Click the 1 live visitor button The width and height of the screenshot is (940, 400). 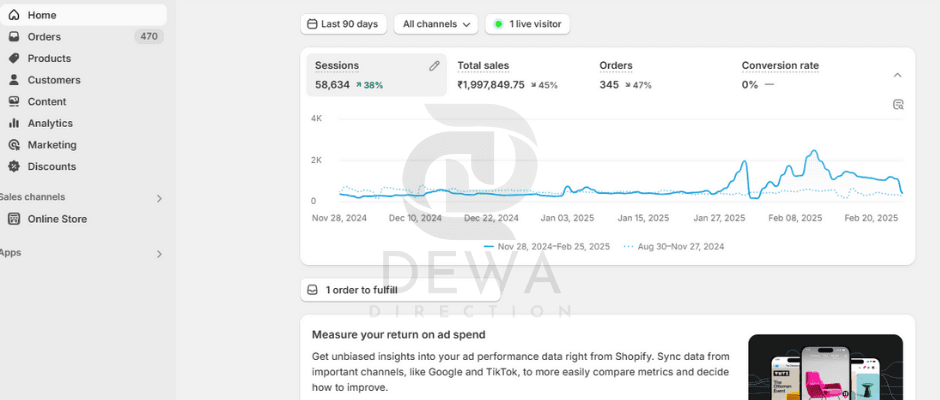(x=527, y=24)
